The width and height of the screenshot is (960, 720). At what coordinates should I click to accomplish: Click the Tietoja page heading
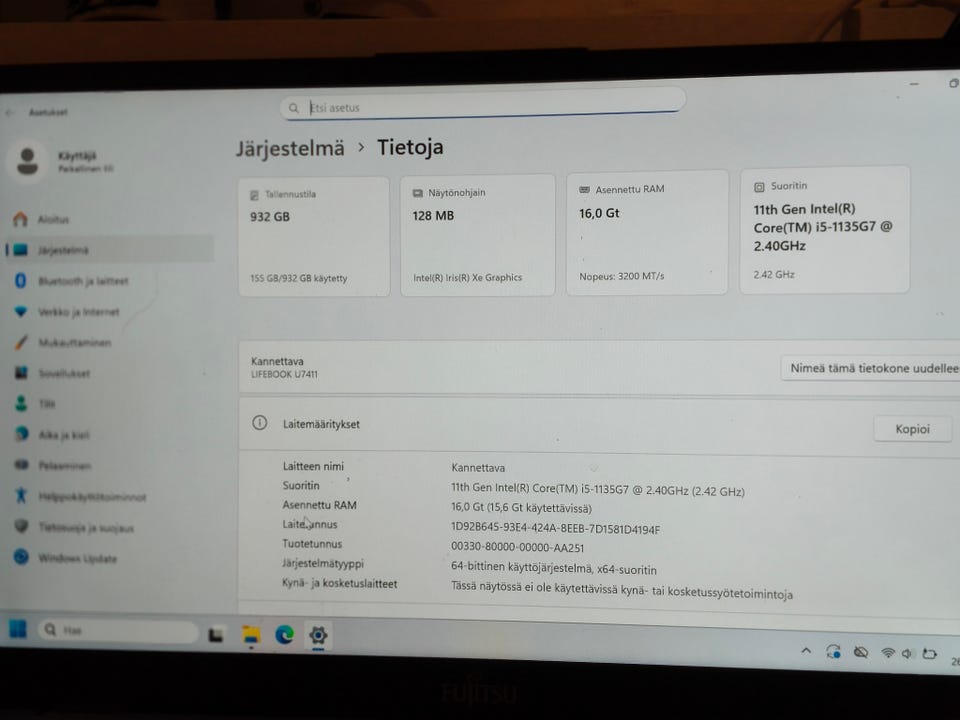410,148
